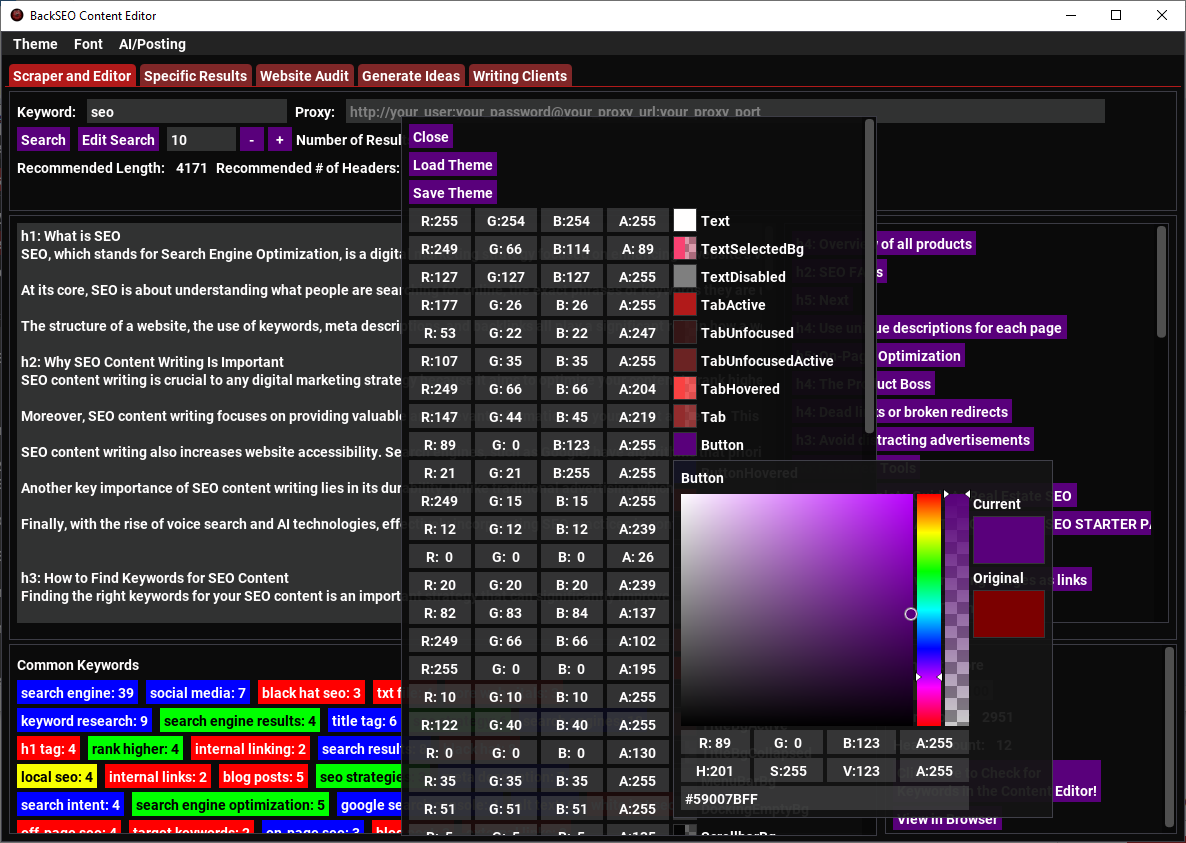
Task: Click Save Theme
Action: (x=451, y=192)
